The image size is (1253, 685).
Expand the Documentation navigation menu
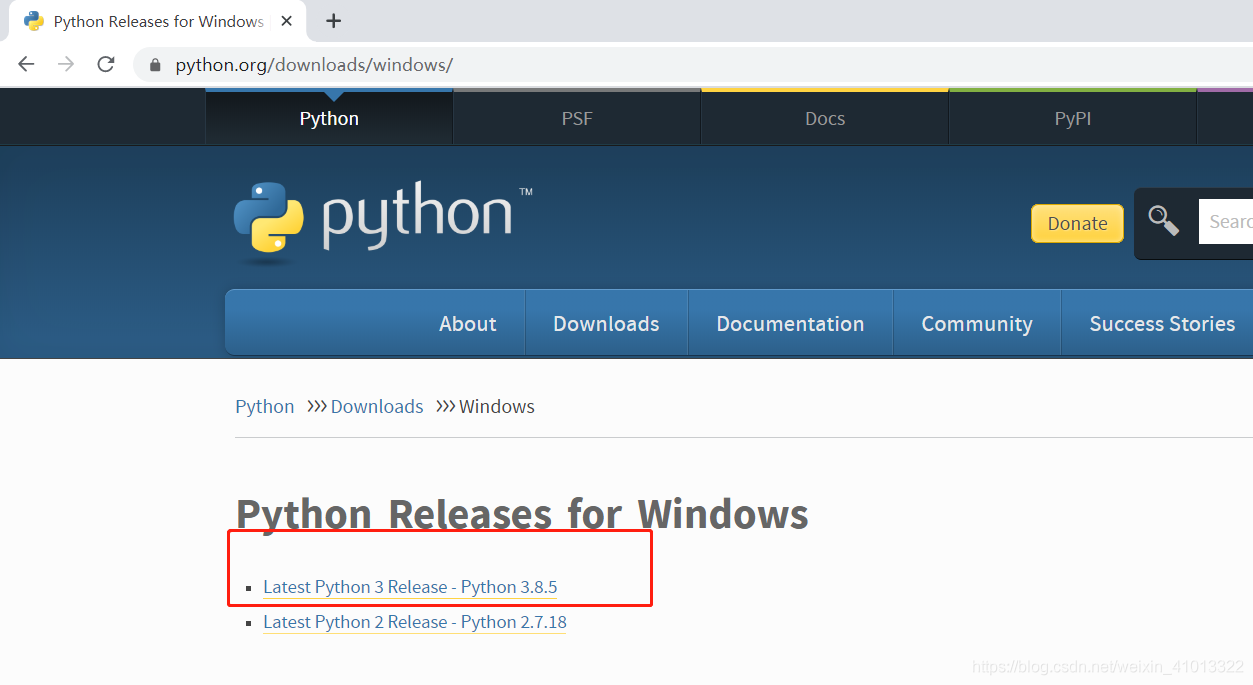790,324
